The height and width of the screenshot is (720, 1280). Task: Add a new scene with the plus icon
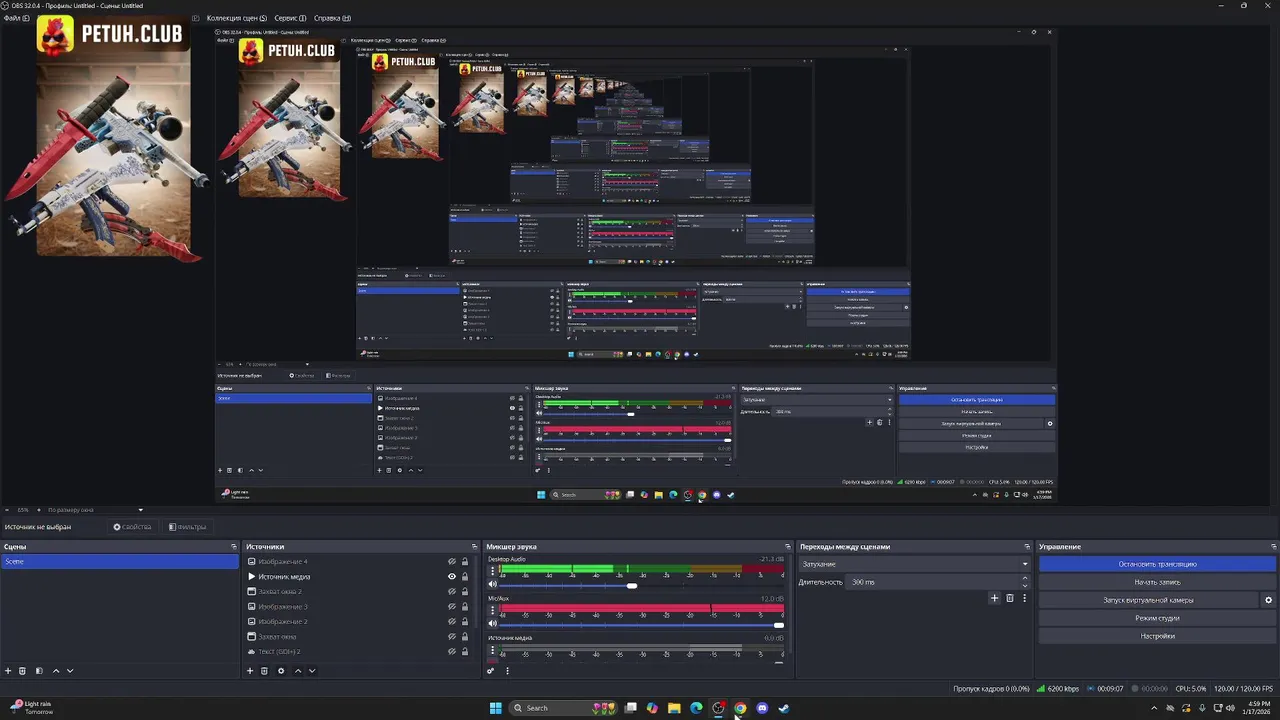coord(8,671)
